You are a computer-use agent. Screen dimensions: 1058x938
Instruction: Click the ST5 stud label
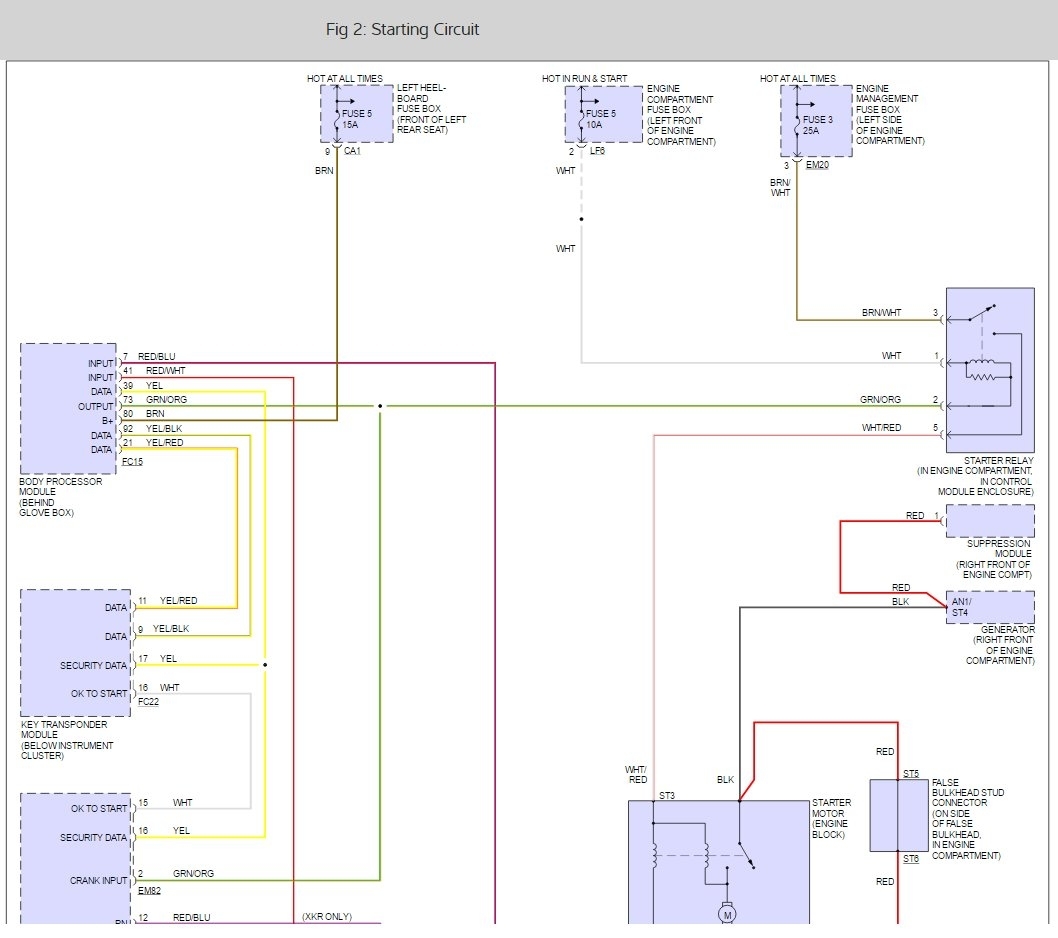[x=911, y=773]
